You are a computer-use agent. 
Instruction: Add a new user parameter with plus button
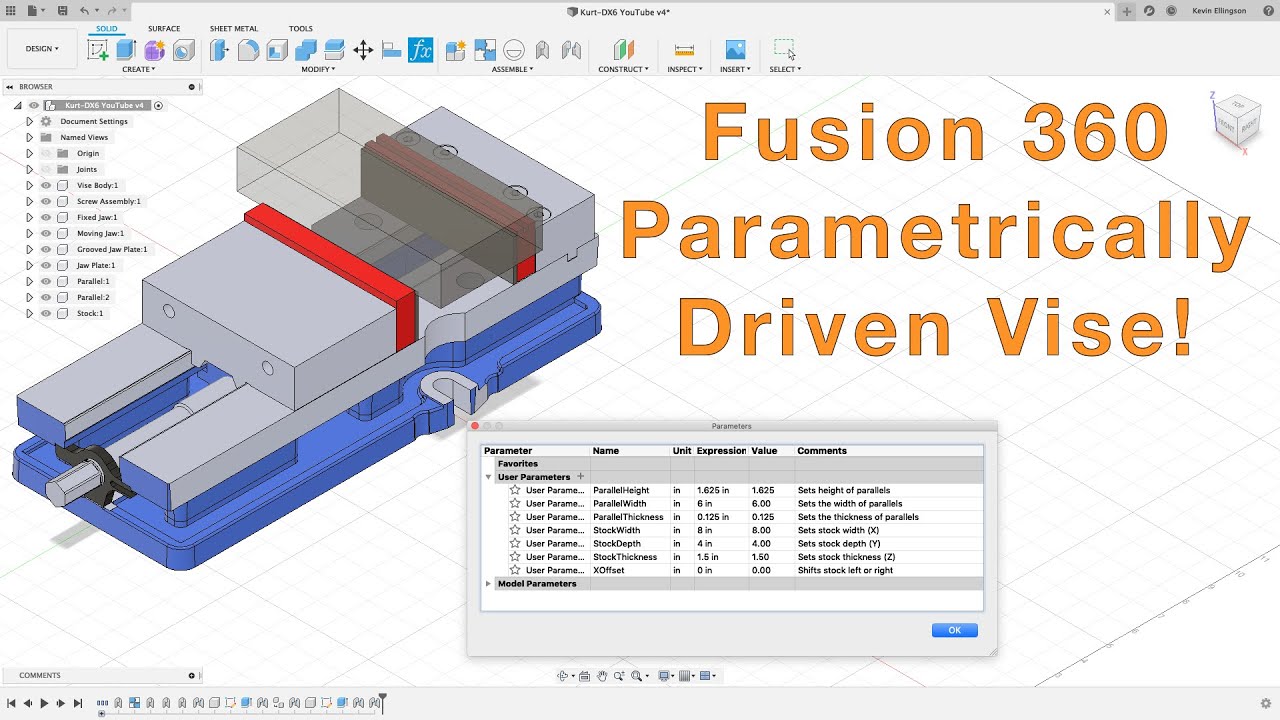pyautogui.click(x=580, y=477)
